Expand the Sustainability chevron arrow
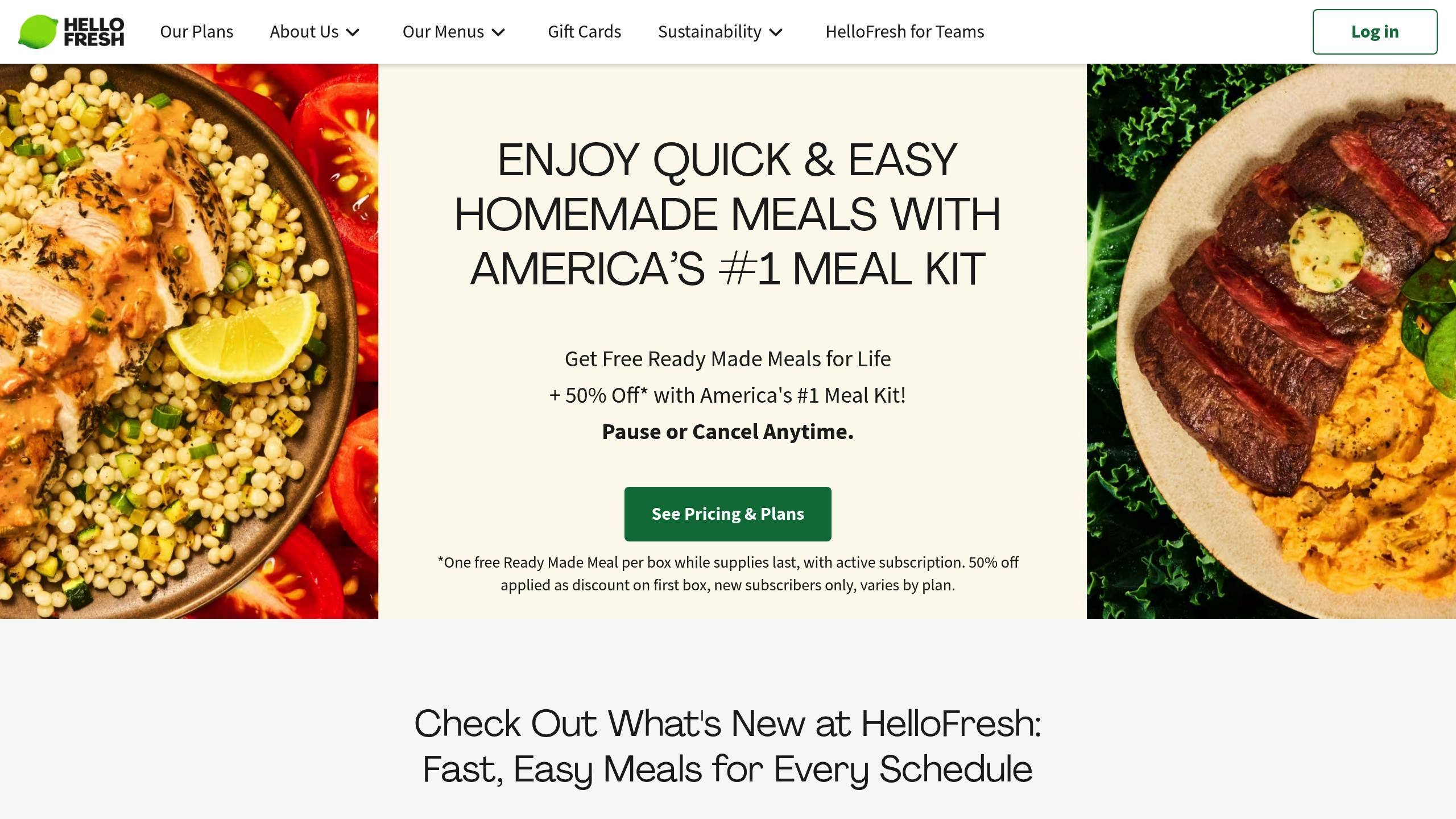The width and height of the screenshot is (1456, 819). point(776,32)
